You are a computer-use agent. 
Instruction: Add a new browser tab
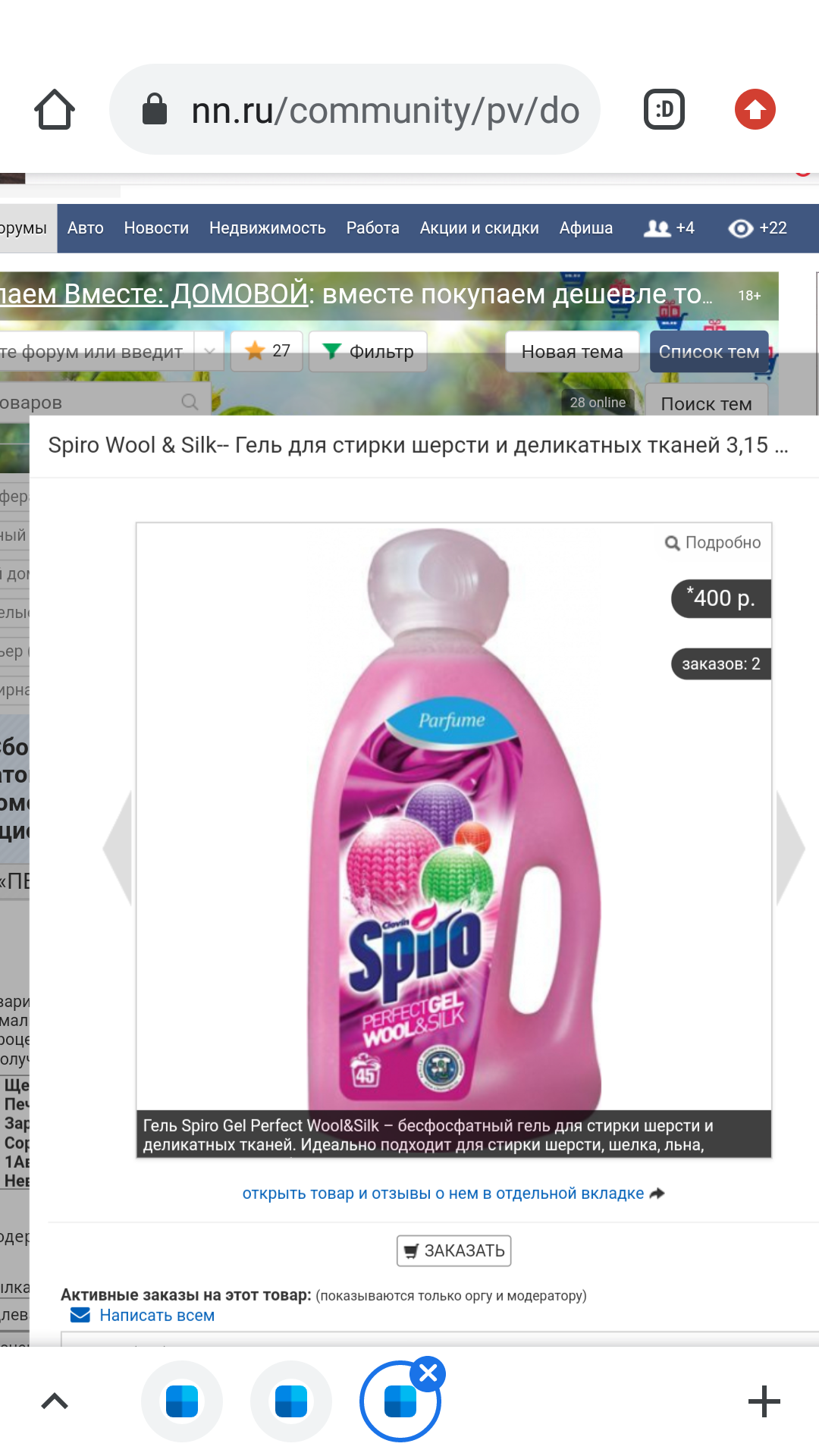(764, 1401)
